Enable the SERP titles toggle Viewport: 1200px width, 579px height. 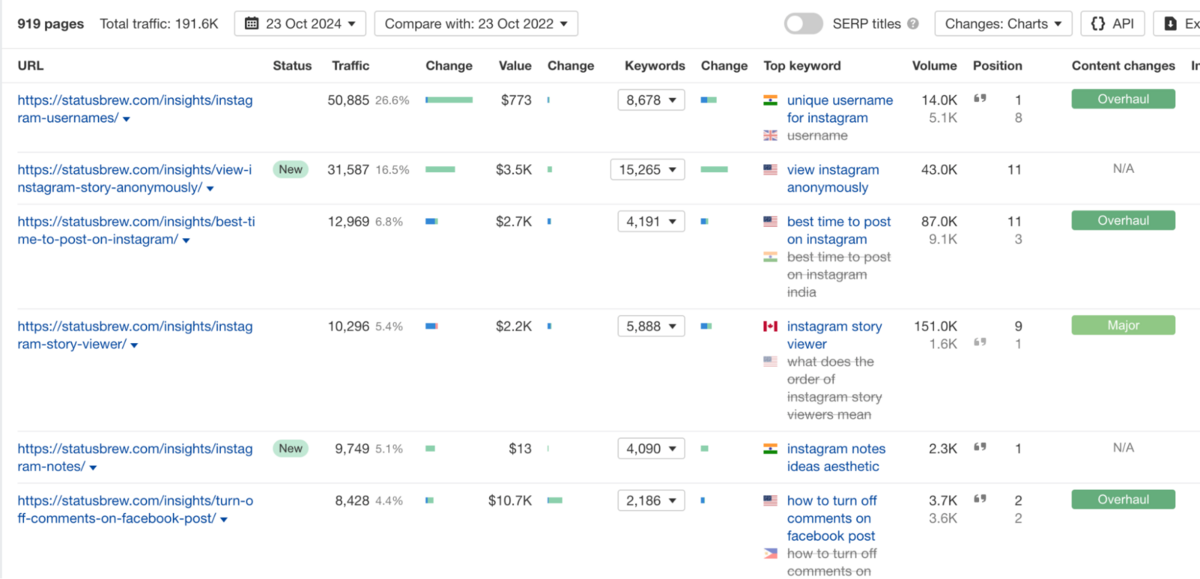(804, 24)
